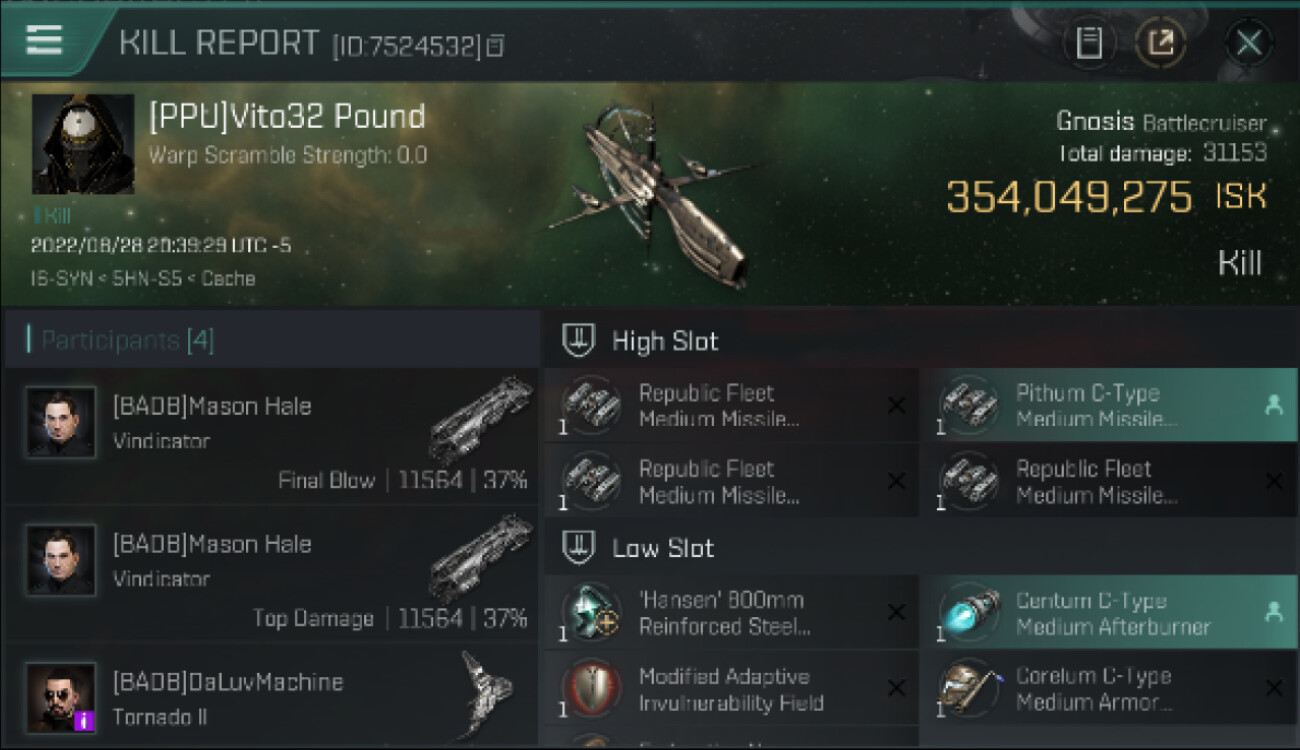Click the Pithum C-Type looted person icon
Viewport: 1300px width, 750px height.
pos(1274,405)
